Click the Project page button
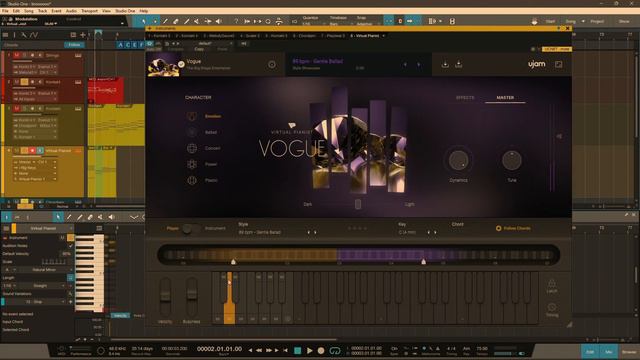 597,21
